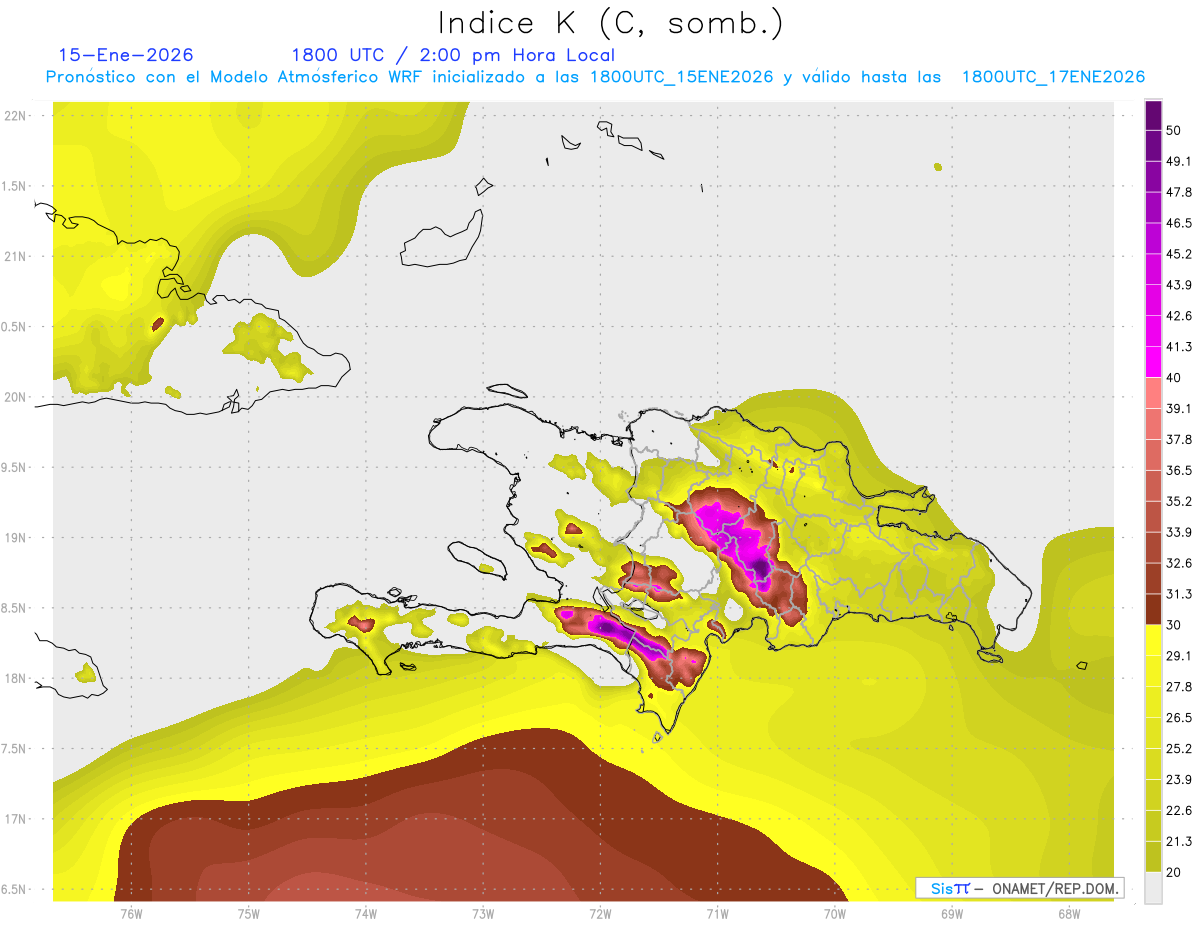Select the latitude axis label "18N"

tap(15, 679)
